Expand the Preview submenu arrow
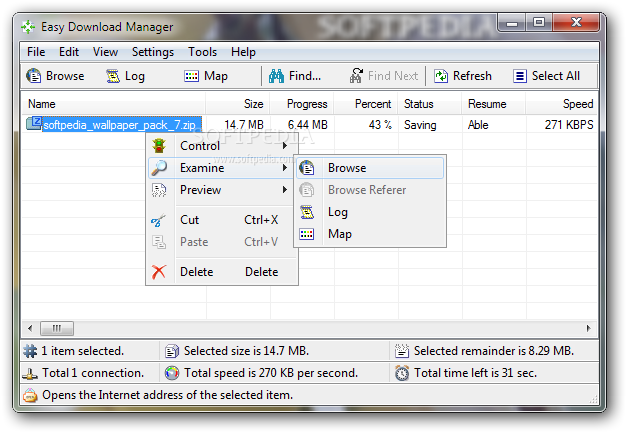This screenshot has height=433, width=627. 285,190
